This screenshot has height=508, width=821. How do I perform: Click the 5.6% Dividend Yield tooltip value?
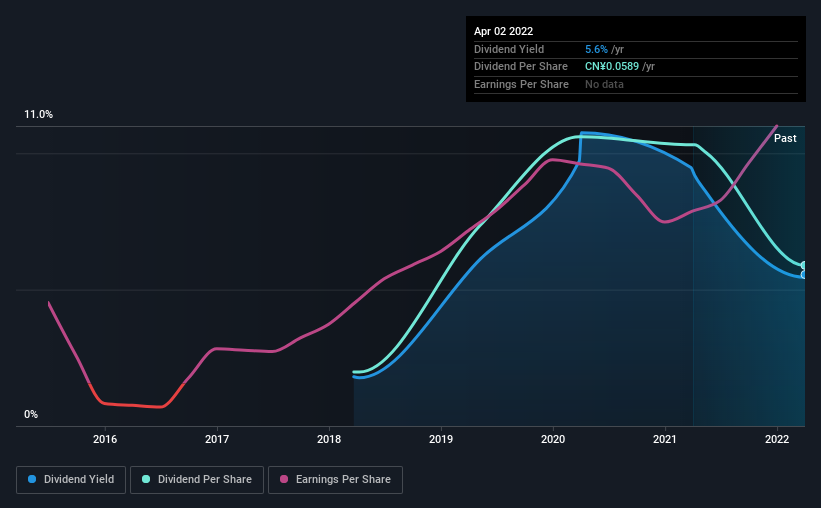click(596, 49)
